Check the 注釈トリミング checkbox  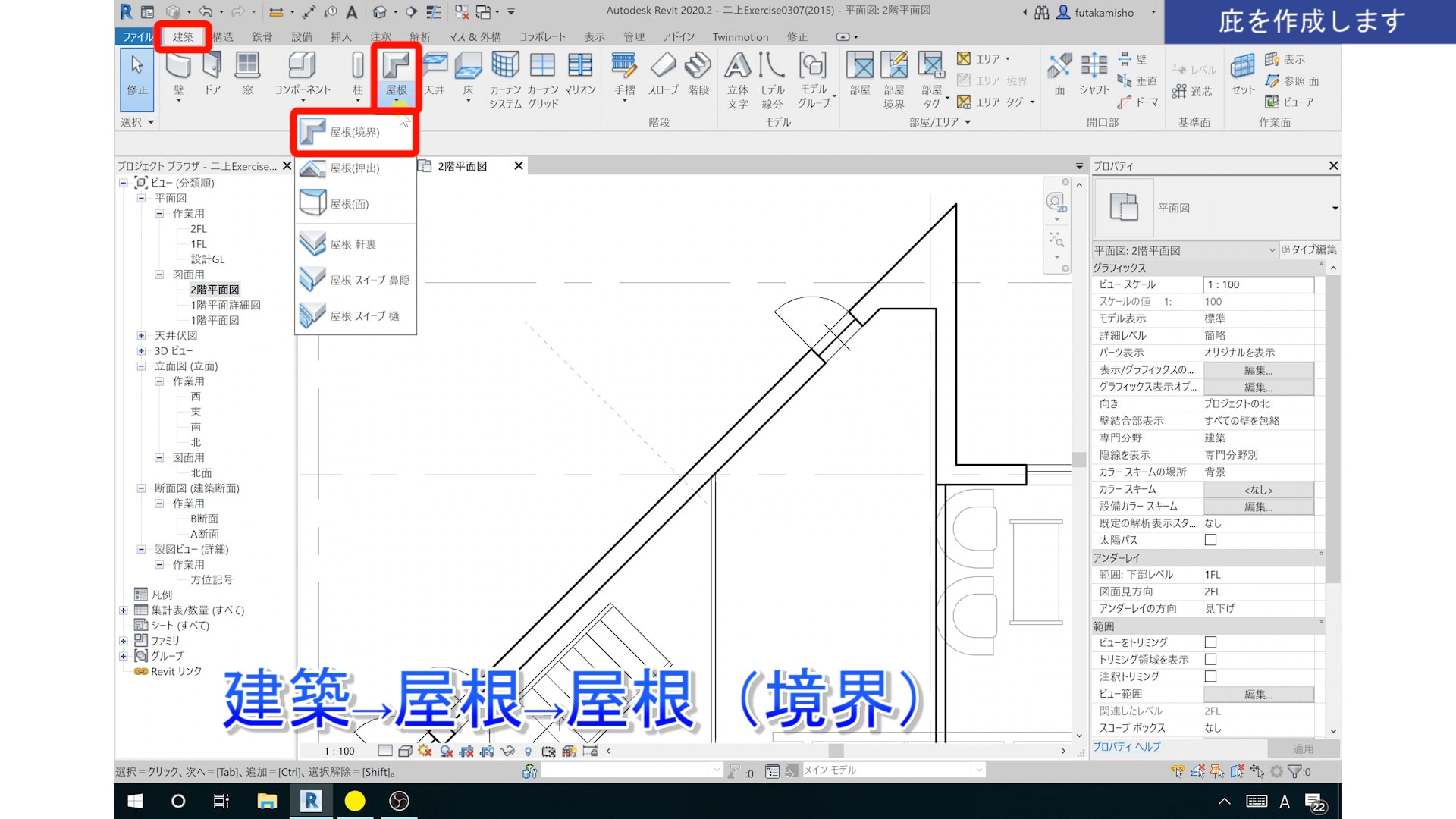point(1210,676)
